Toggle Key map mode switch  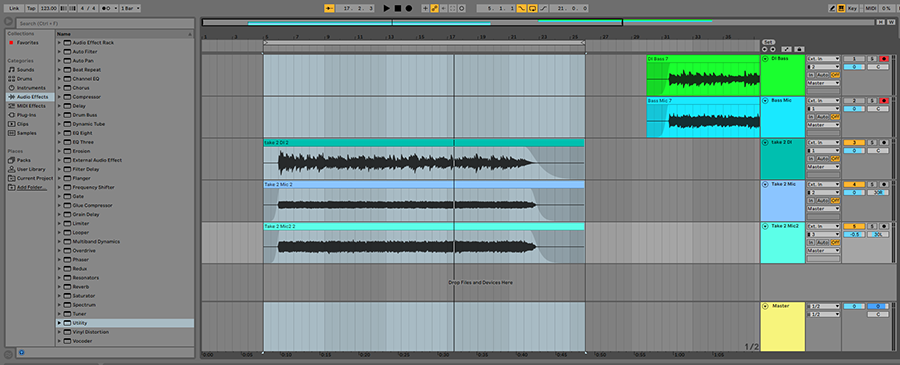coord(852,8)
